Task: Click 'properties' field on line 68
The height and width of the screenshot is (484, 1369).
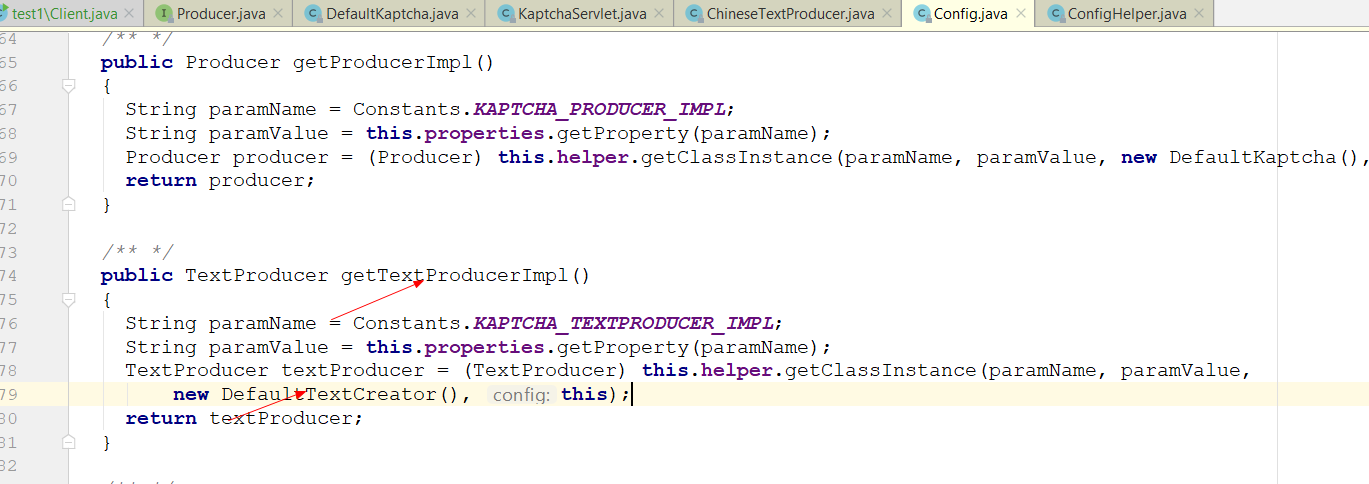Action: (x=484, y=133)
